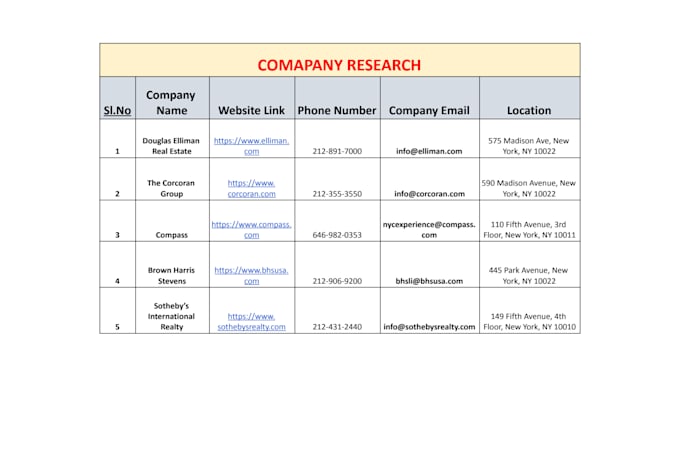
Task: Click Sotheby's International Realty cell
Action: pyautogui.click(x=172, y=311)
